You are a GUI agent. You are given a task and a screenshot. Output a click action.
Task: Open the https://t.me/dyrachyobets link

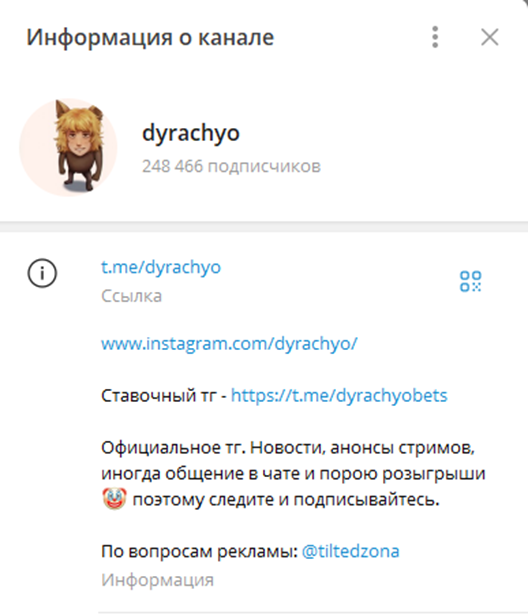pos(339,396)
